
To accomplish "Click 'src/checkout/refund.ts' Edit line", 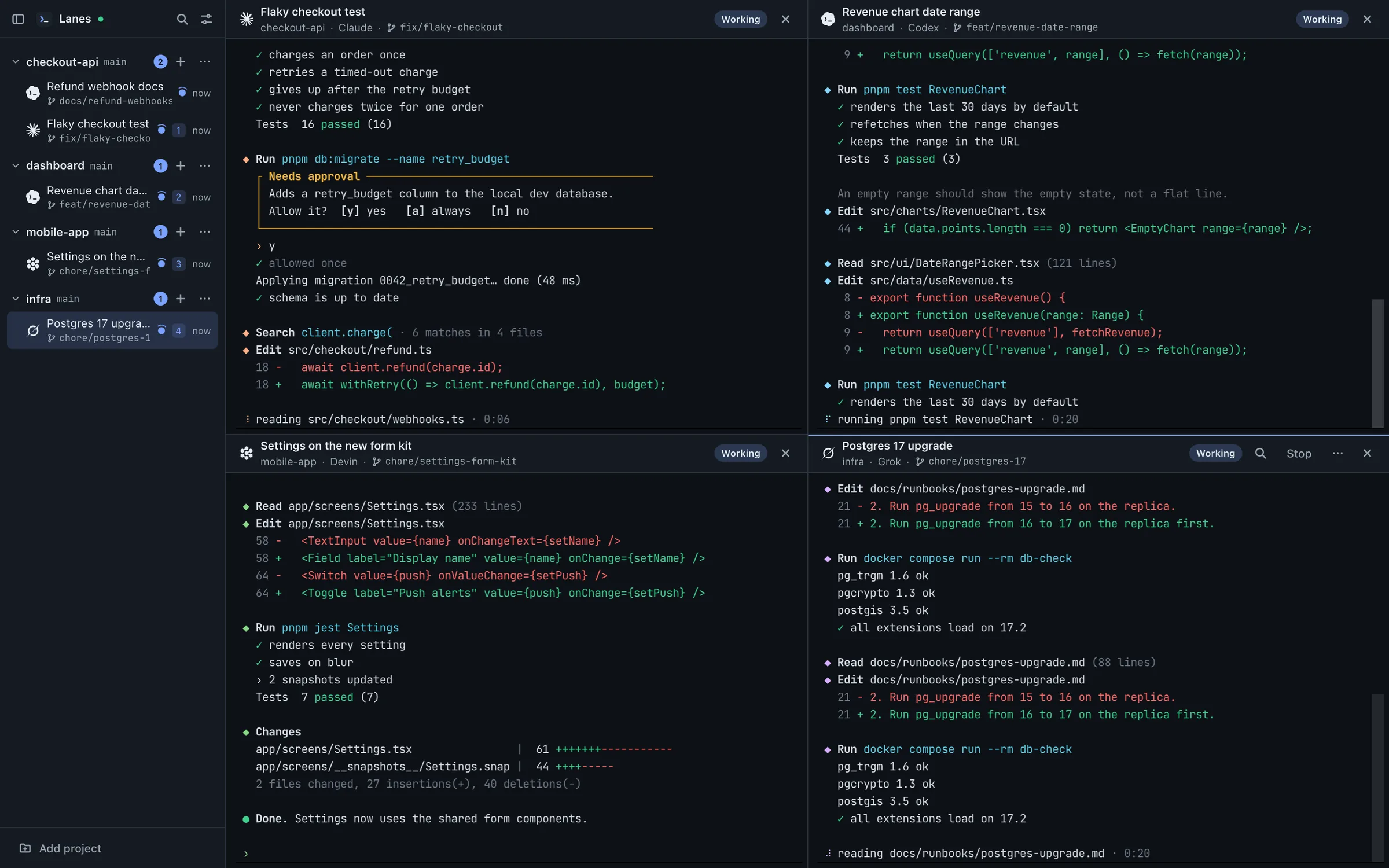I will 343,350.
